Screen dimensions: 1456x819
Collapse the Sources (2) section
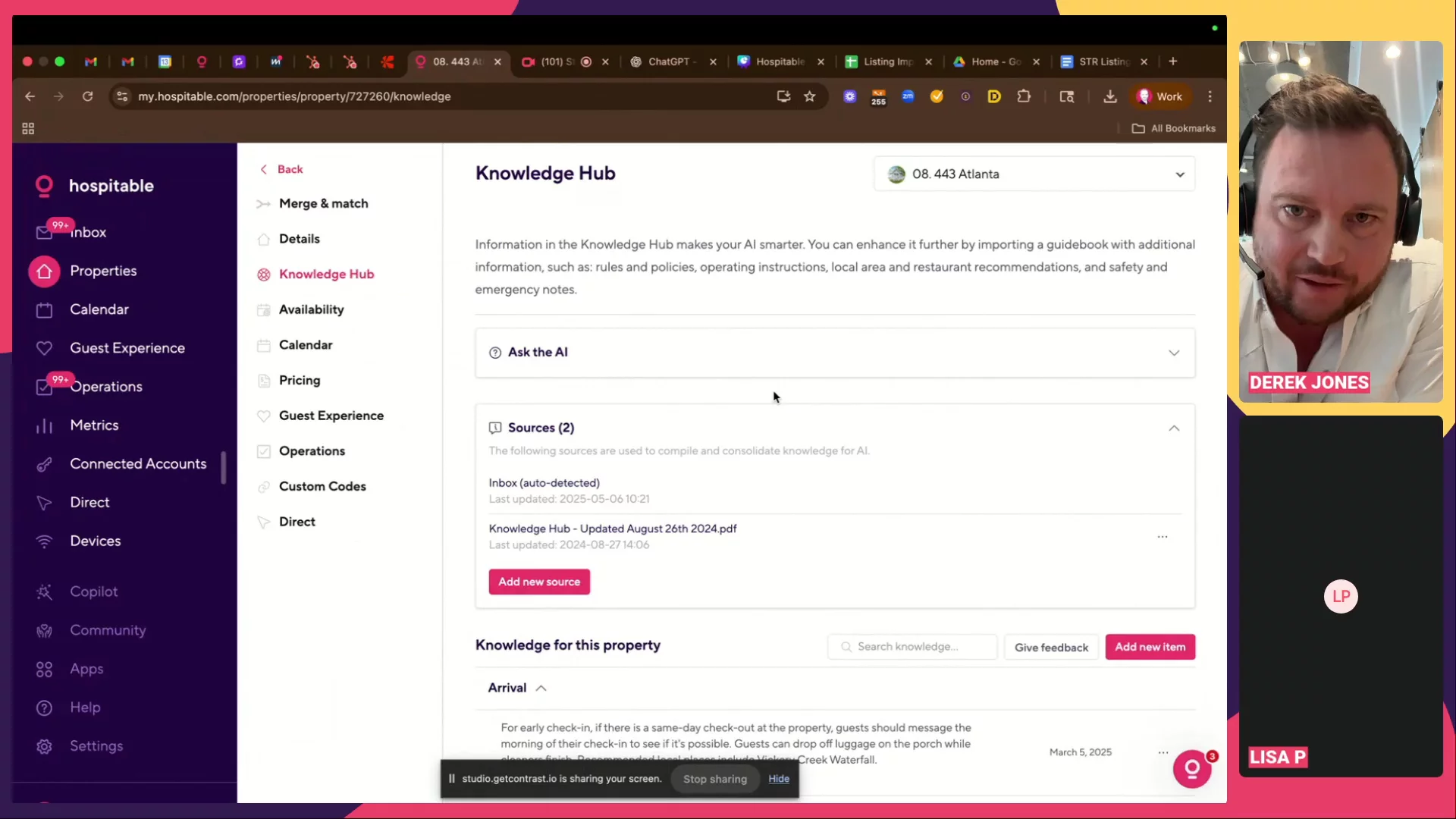tap(1174, 428)
